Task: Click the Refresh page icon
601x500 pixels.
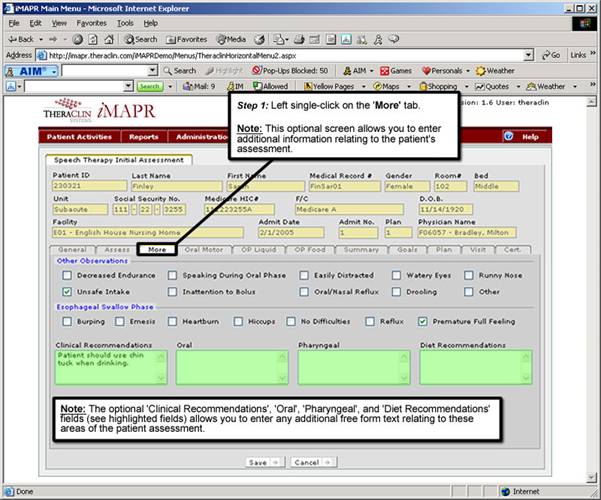Action: click(93, 39)
